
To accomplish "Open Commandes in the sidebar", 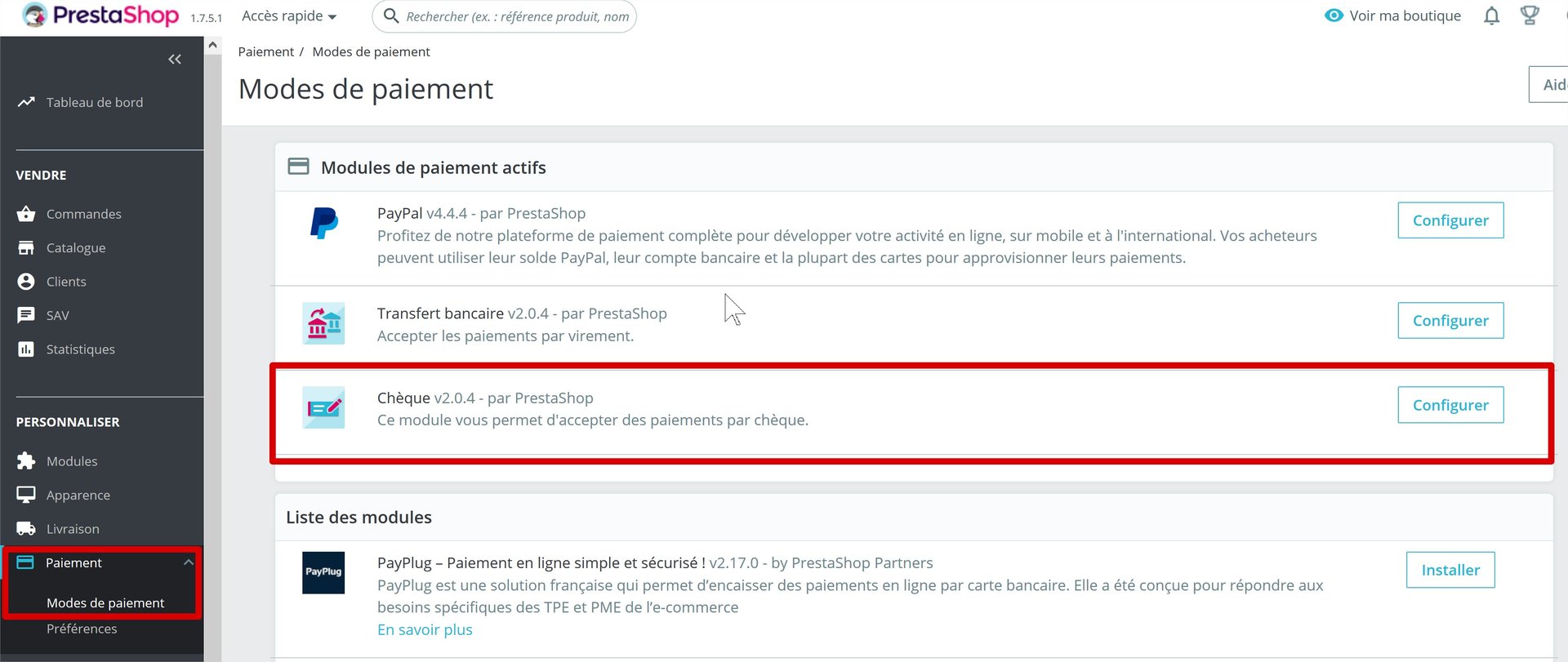I will coord(83,214).
